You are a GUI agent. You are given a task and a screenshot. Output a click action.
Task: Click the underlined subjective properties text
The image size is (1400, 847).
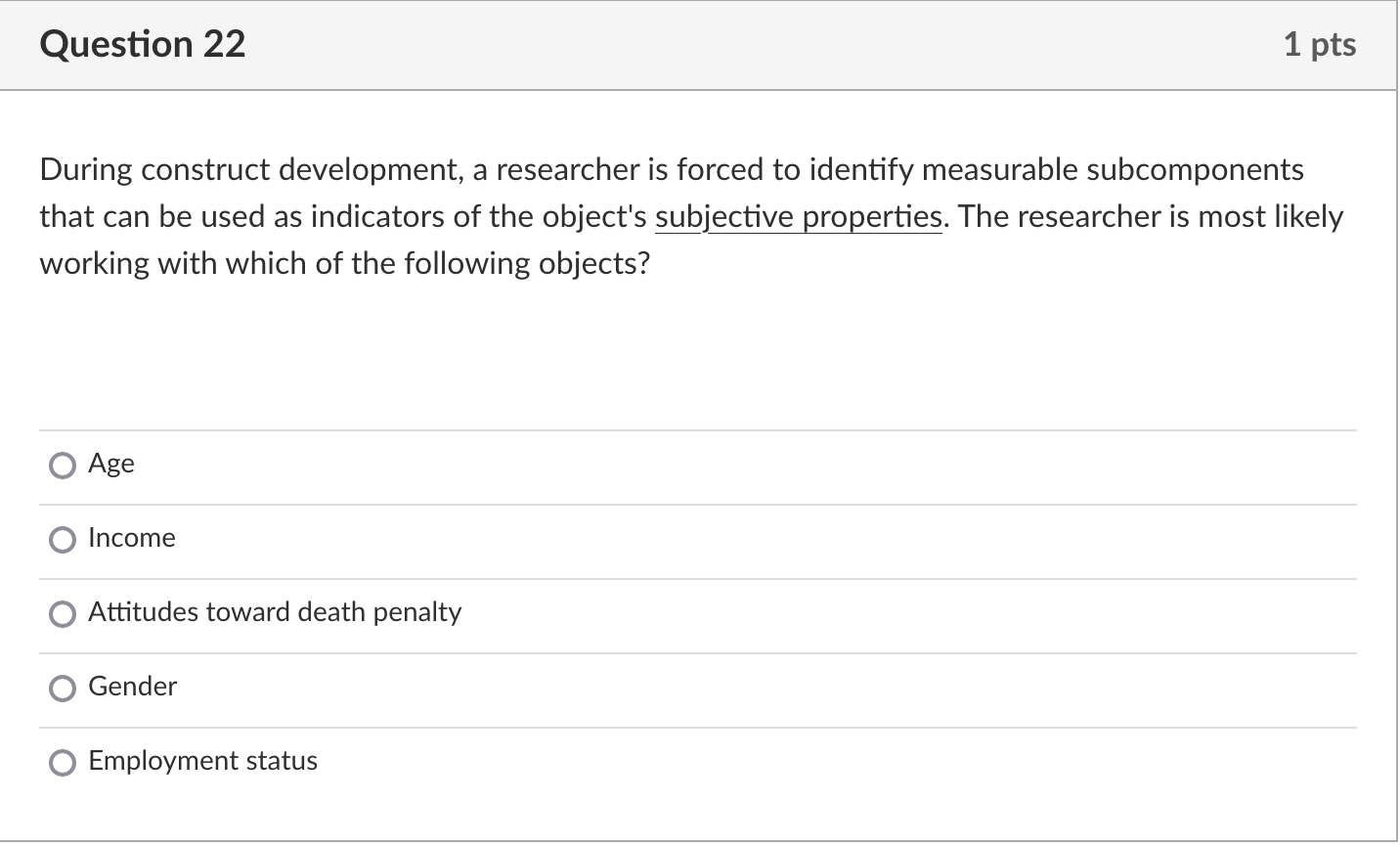click(x=797, y=216)
